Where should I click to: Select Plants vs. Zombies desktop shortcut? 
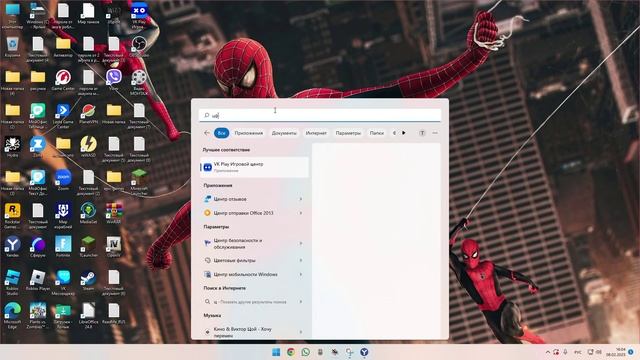tap(38, 316)
